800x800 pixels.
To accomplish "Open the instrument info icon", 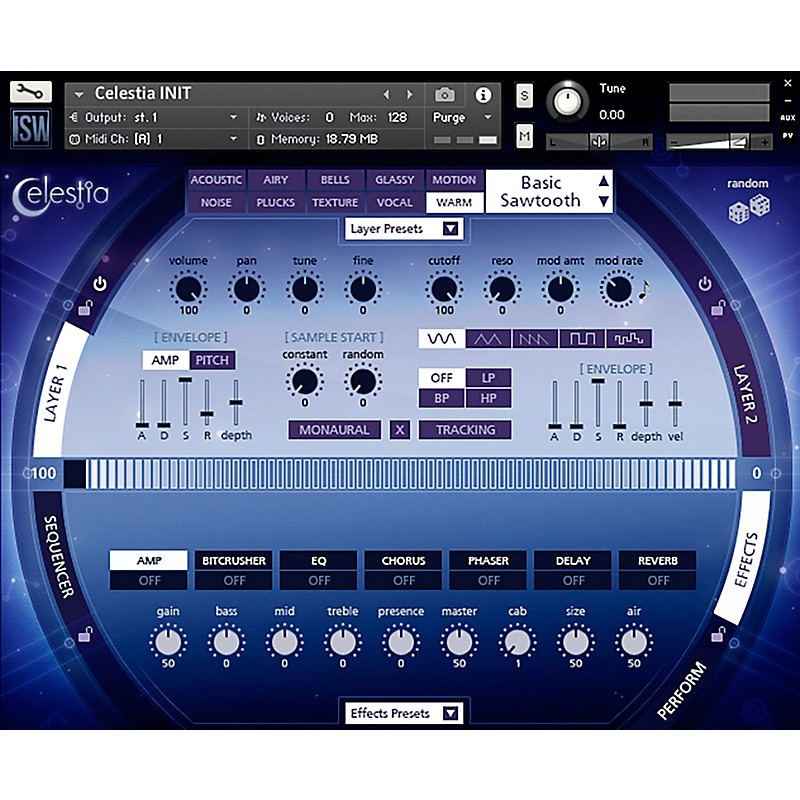I will (x=484, y=94).
